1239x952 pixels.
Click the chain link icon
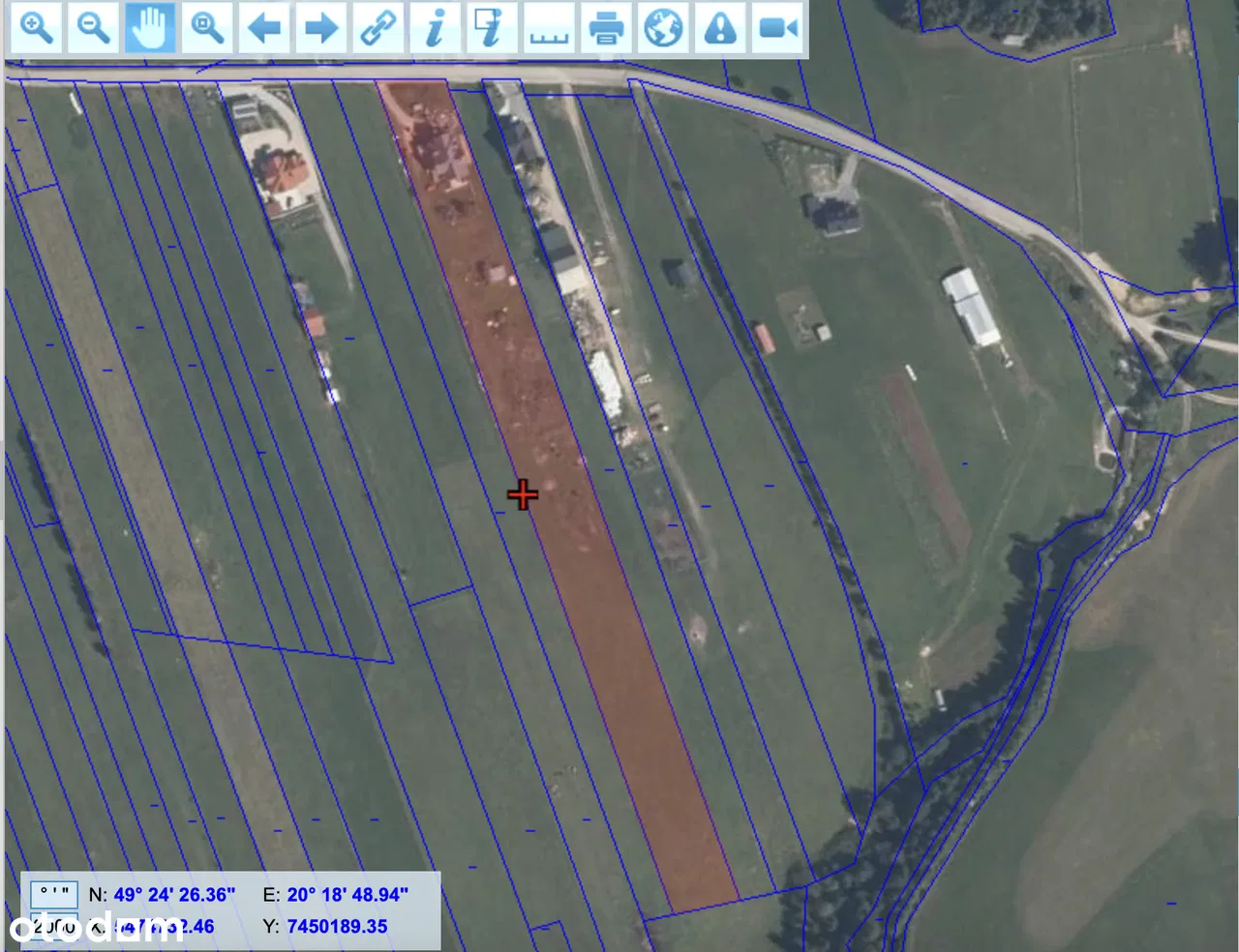pos(378,28)
